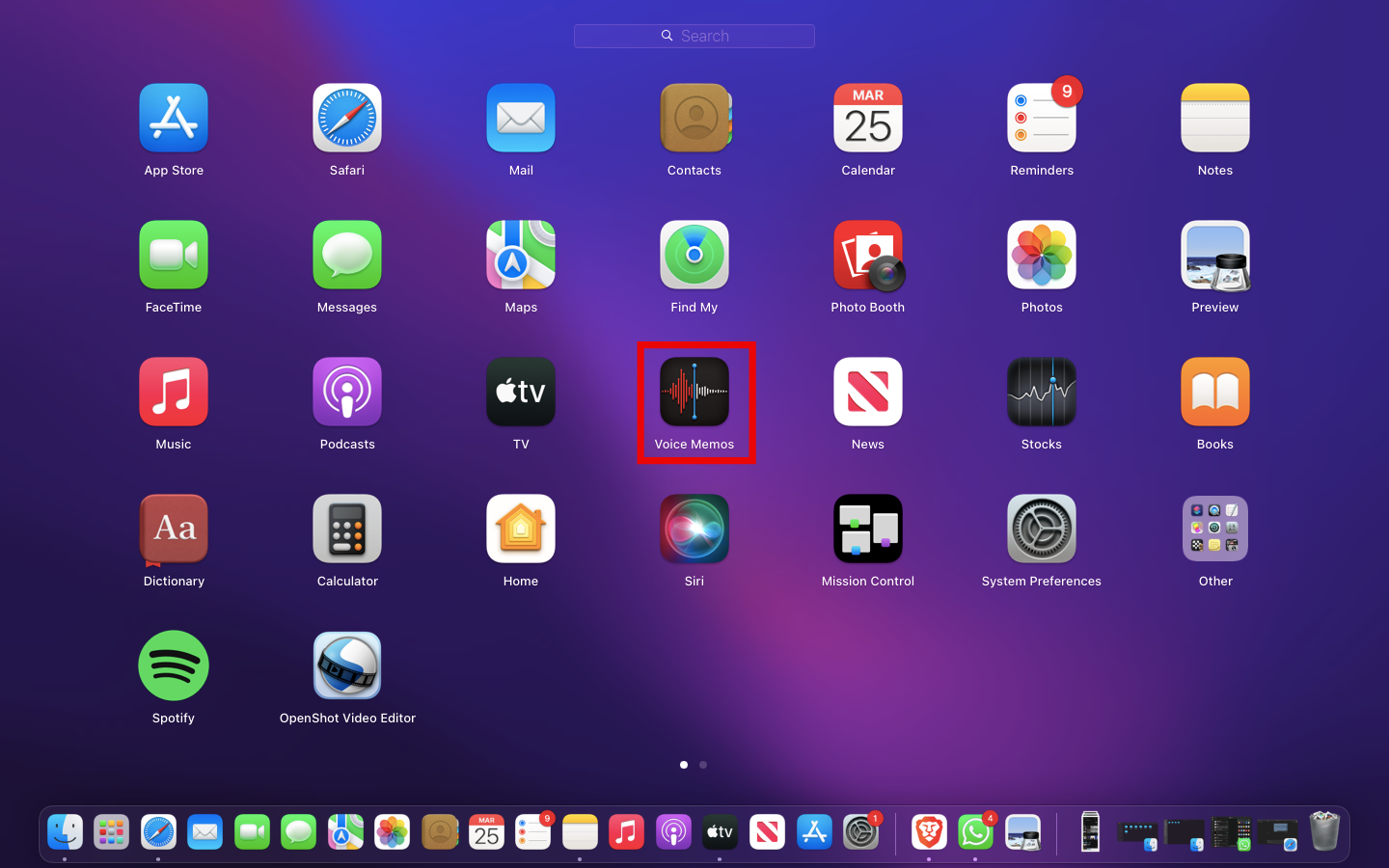Open Brave browser from the Dock

click(929, 832)
